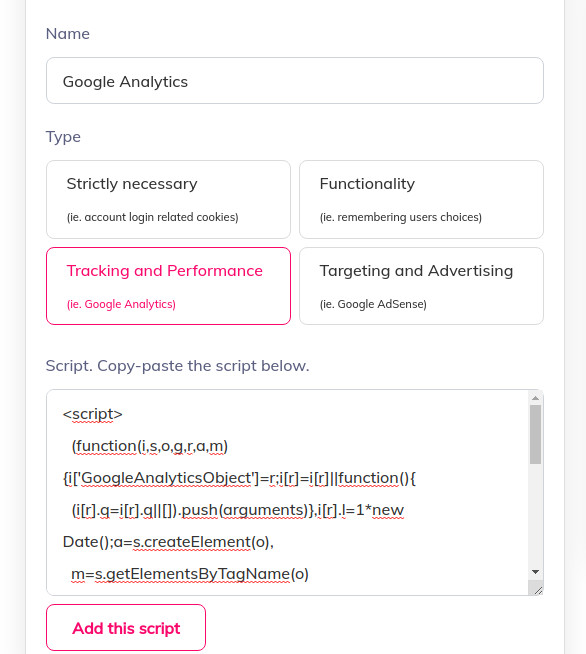Click the remembering users choices caption

401,217
